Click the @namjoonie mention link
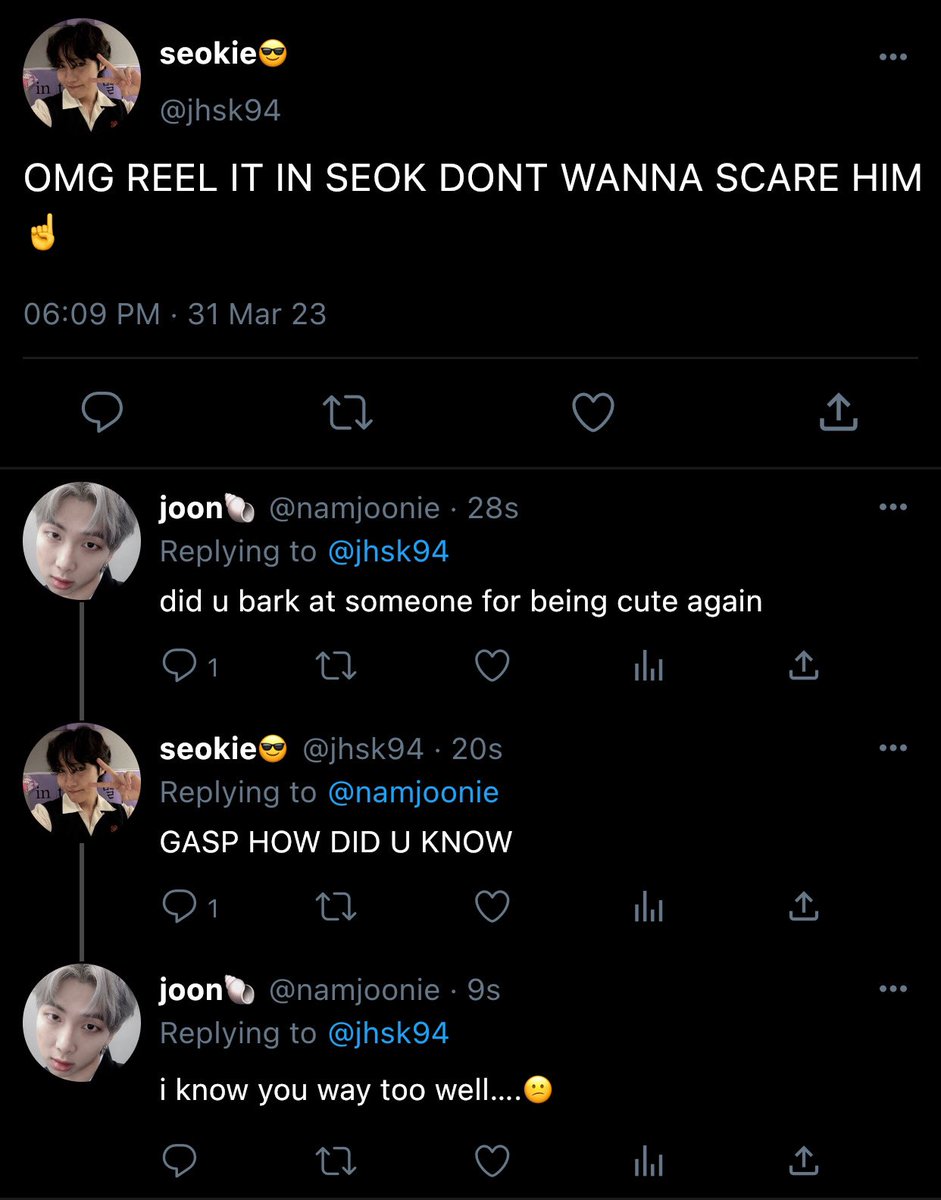Viewport: 941px width, 1200px height. (413, 792)
